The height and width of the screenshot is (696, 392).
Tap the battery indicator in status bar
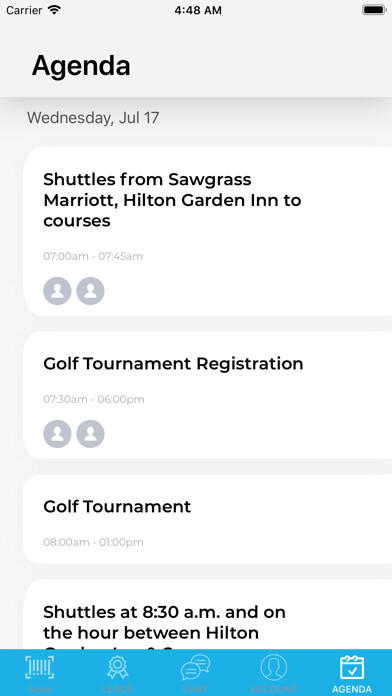click(x=374, y=10)
